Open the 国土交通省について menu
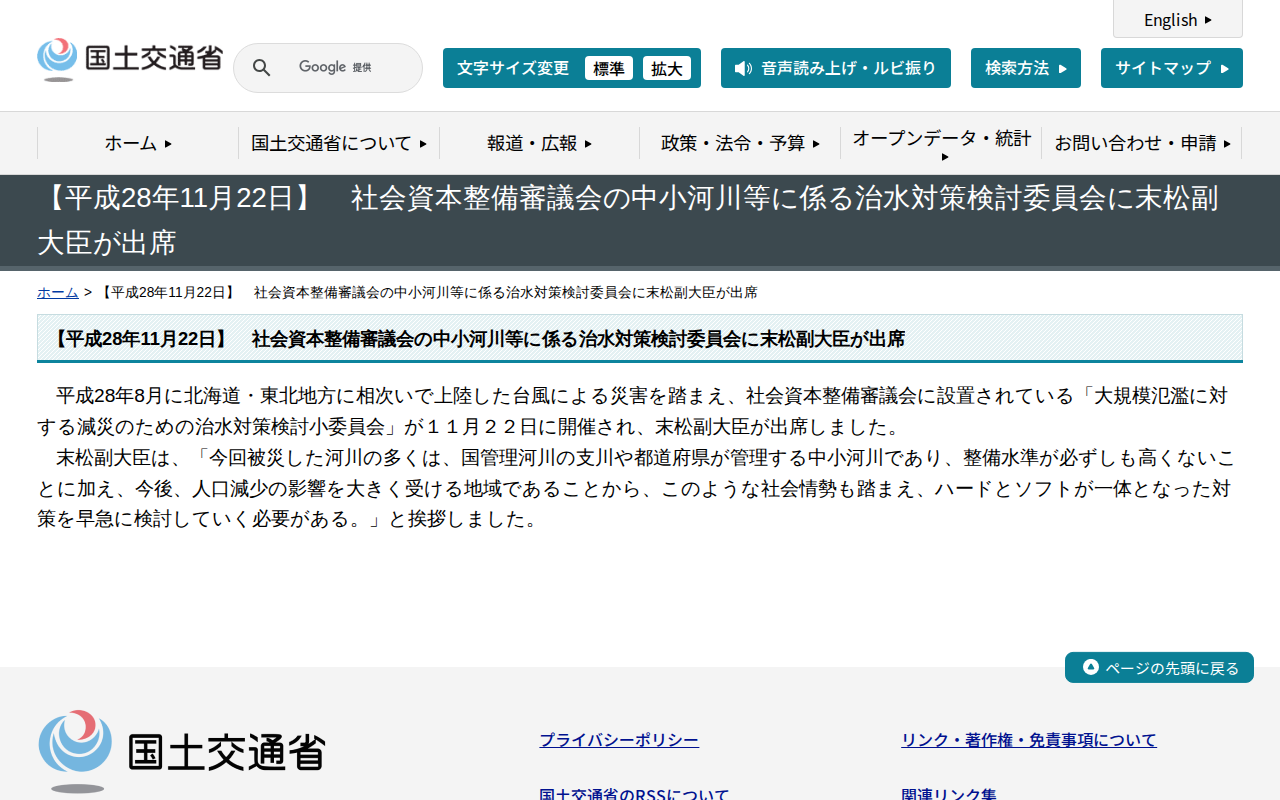 pyautogui.click(x=338, y=143)
